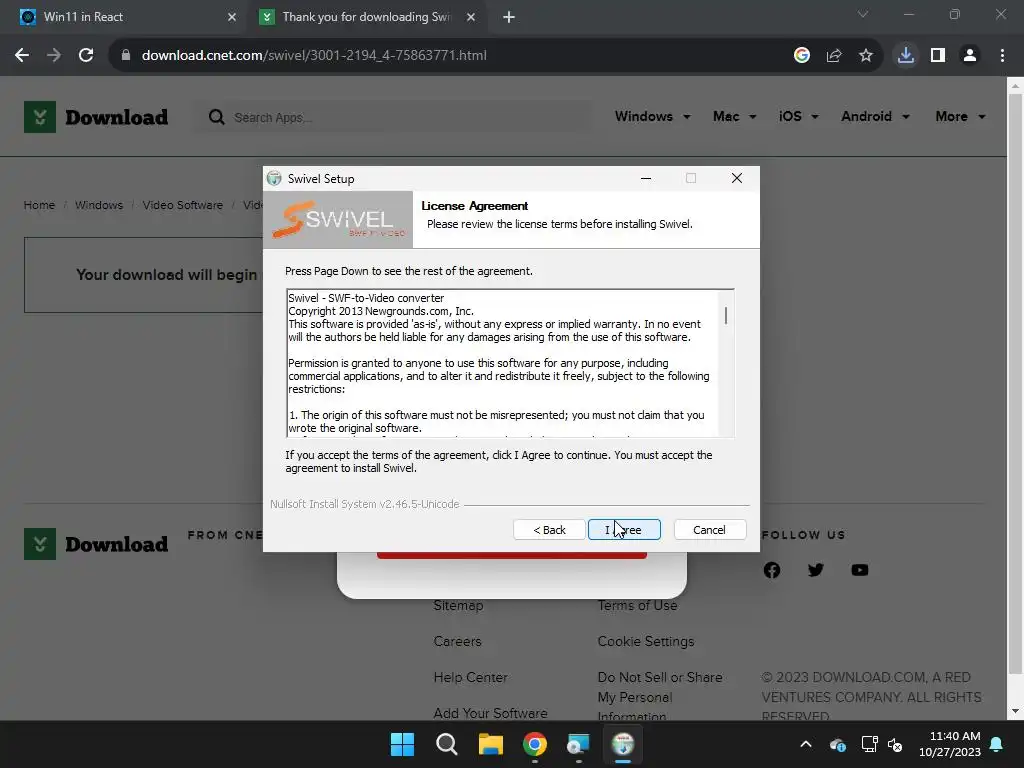Show hidden system tray icons

(x=806, y=744)
